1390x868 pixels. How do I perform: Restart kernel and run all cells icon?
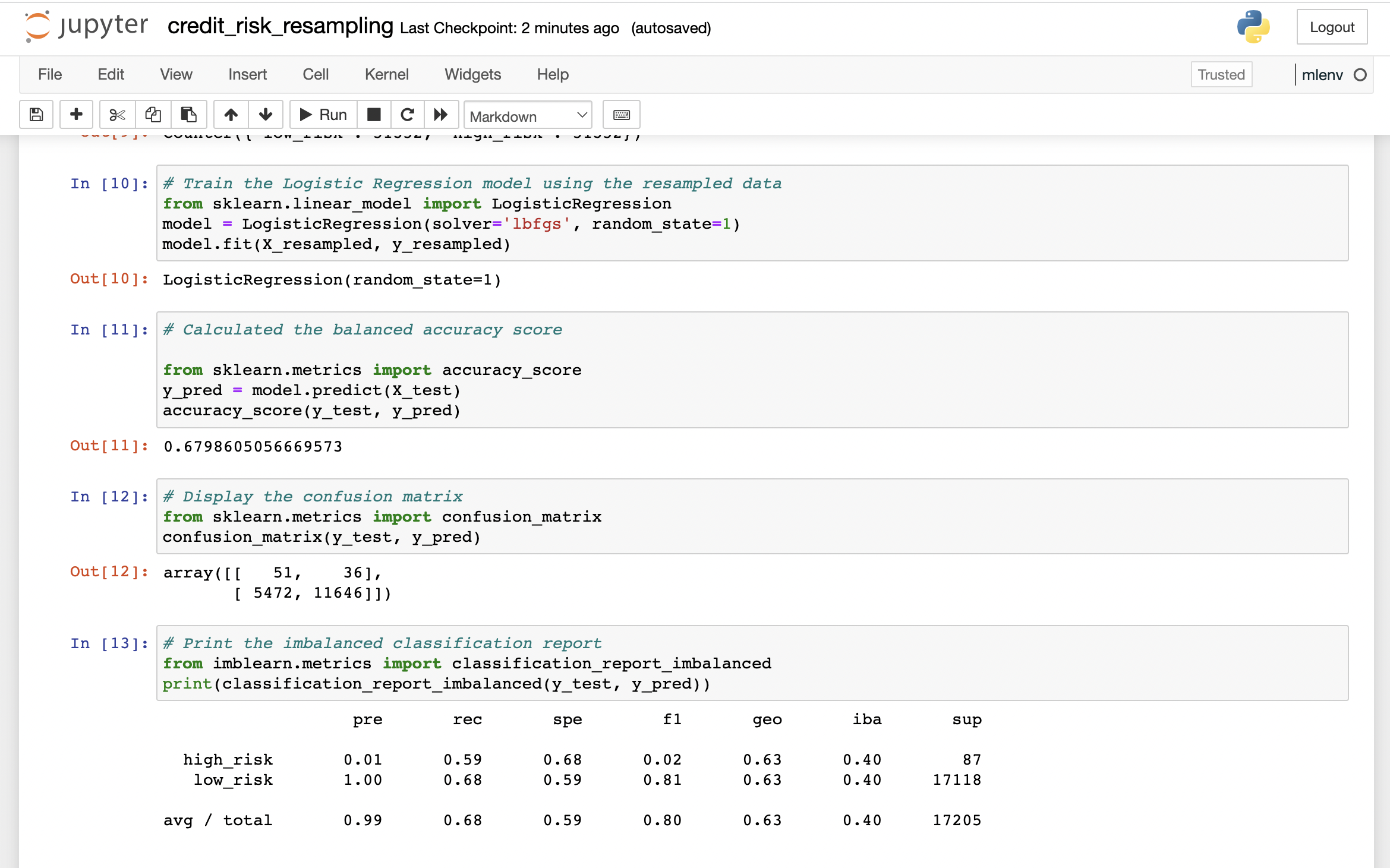tap(442, 114)
